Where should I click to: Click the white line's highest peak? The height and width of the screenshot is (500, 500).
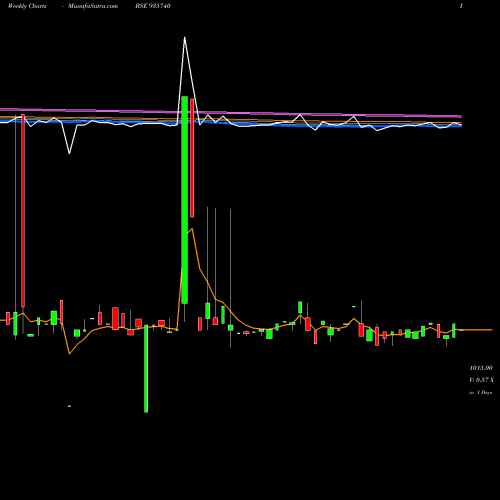coord(184,37)
